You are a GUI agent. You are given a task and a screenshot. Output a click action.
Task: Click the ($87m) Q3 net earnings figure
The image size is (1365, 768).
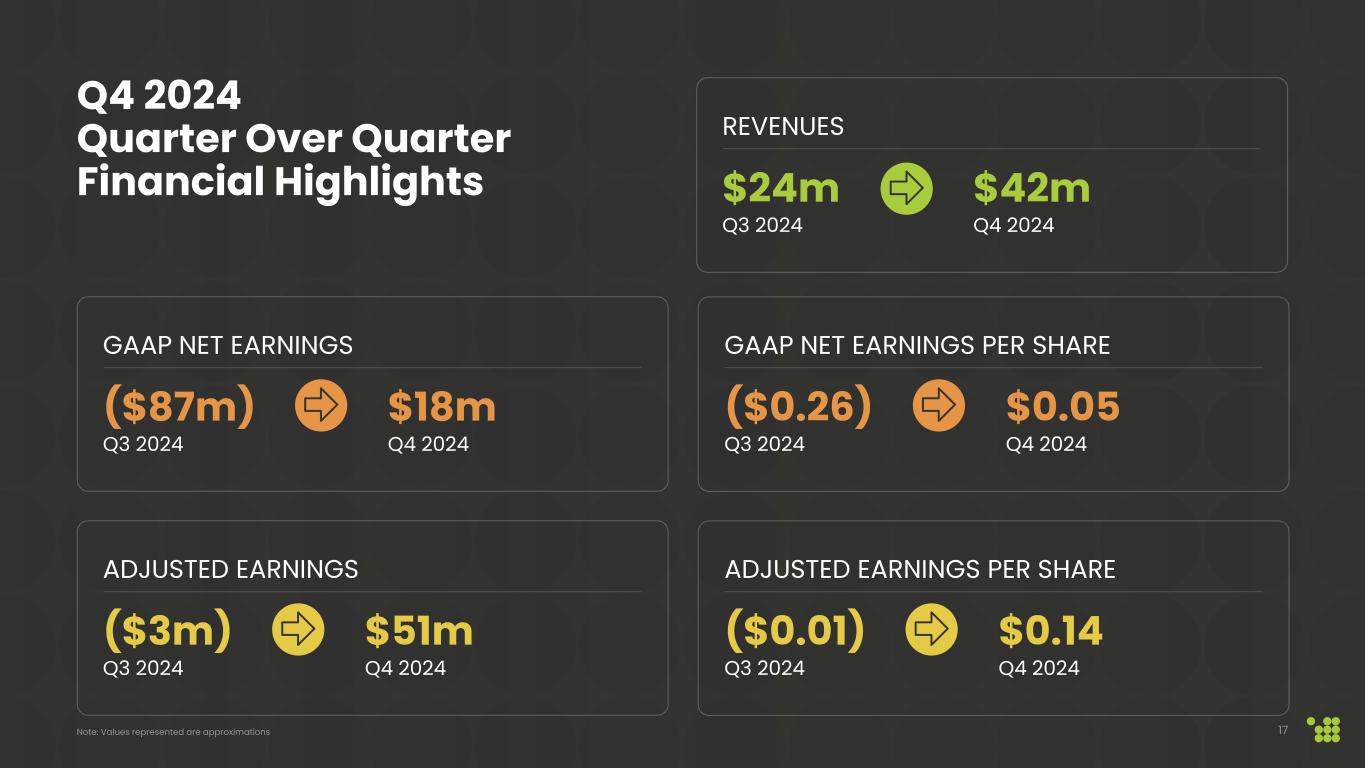[179, 406]
